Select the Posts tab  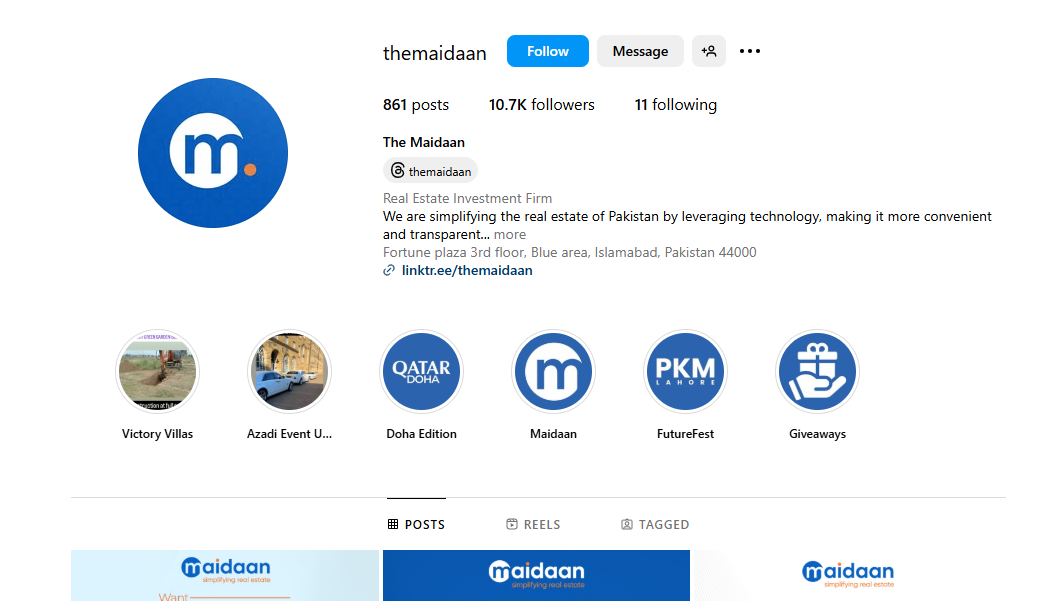[416, 524]
